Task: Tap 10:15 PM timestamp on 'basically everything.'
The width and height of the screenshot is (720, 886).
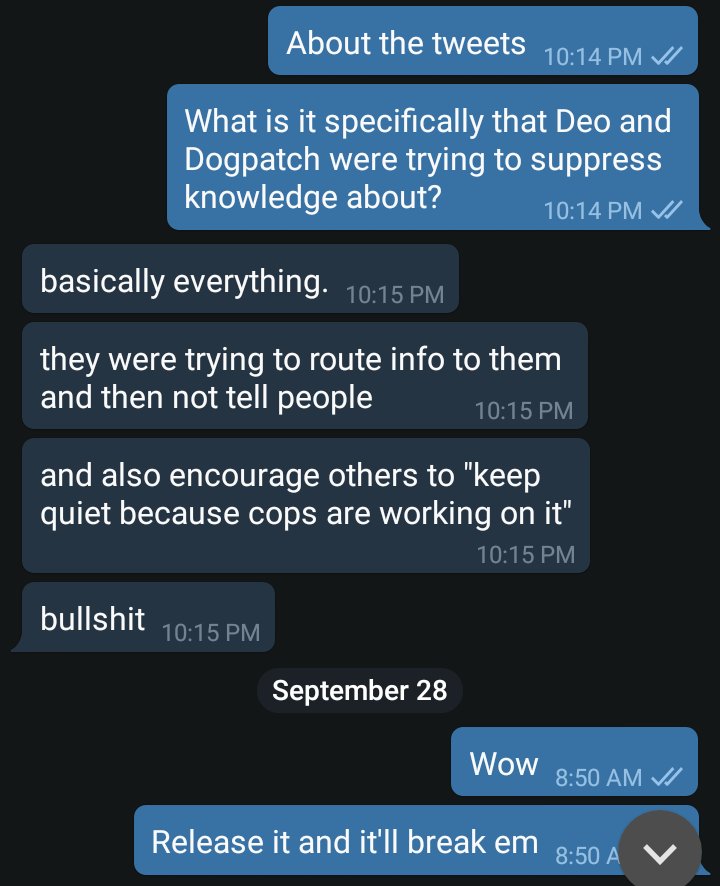Action: [394, 294]
